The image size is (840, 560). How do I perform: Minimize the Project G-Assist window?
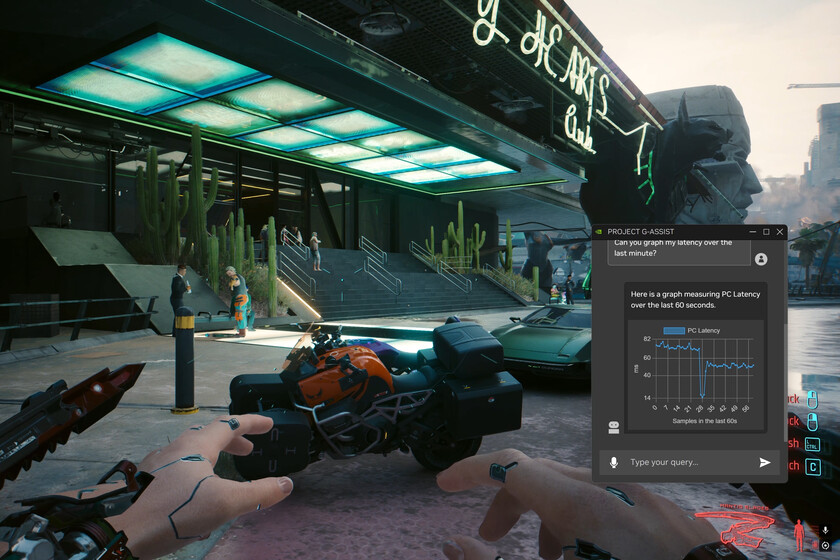point(751,231)
